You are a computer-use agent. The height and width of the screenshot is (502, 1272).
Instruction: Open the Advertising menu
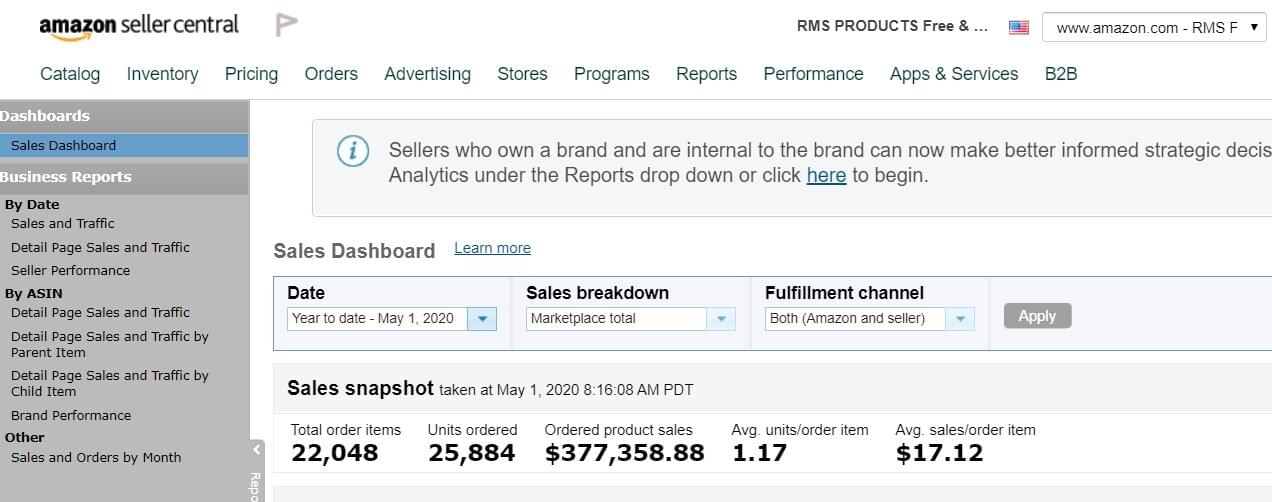pyautogui.click(x=427, y=74)
